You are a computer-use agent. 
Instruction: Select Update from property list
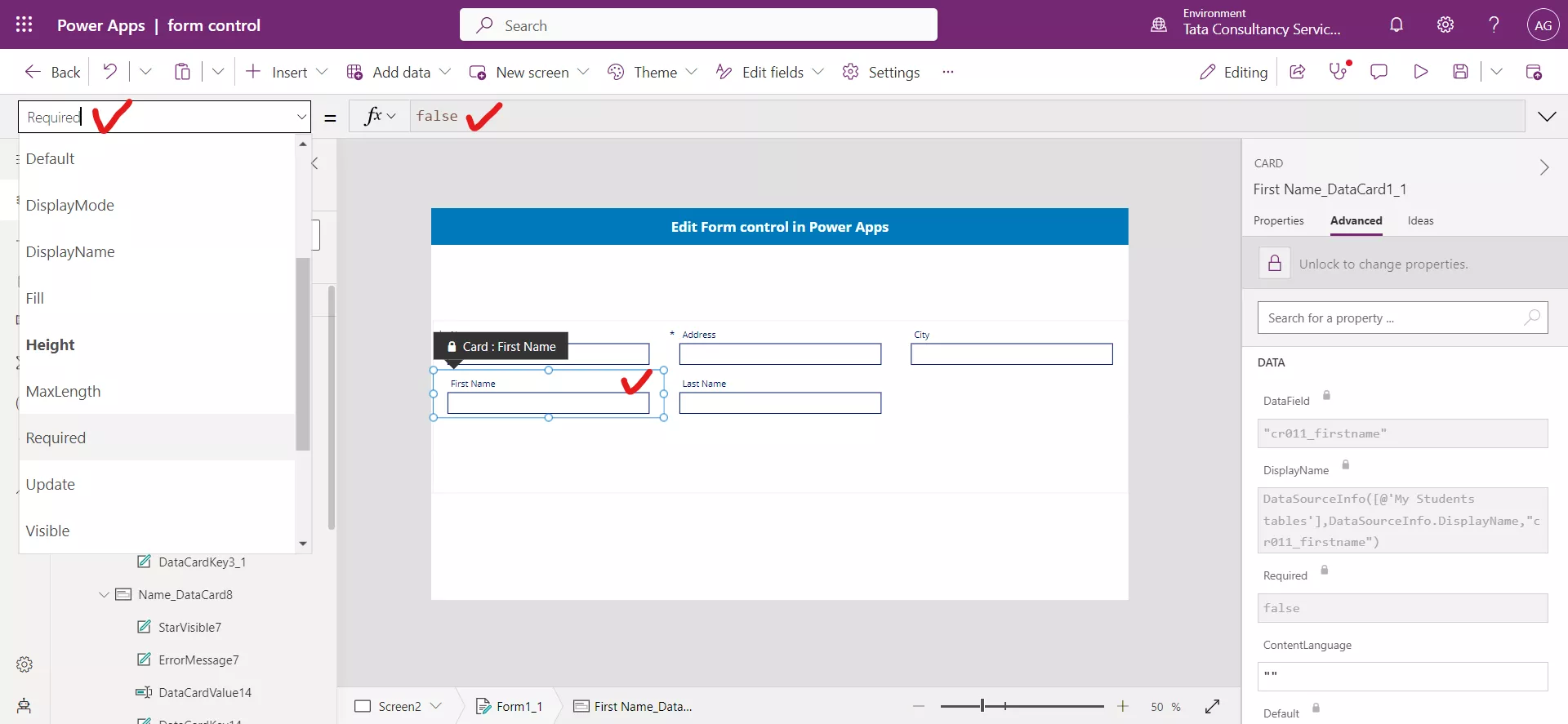coord(157,484)
